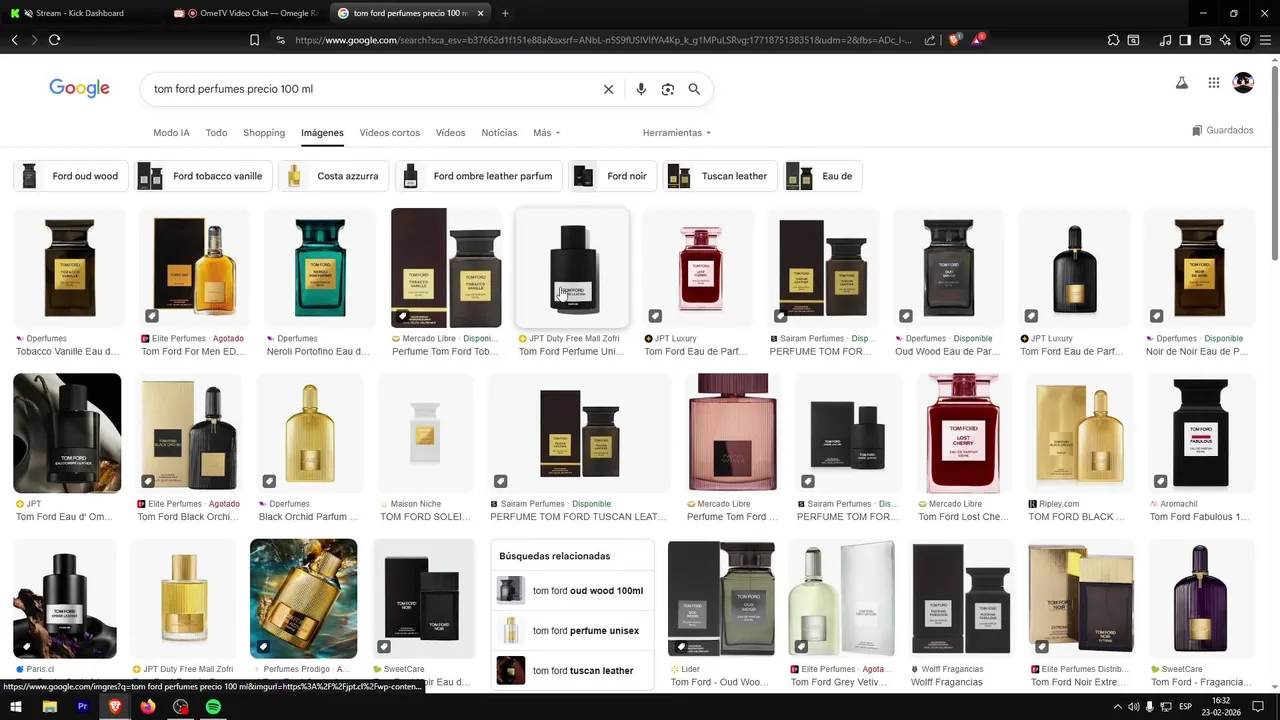Select related search tom ford perfume unisex

point(572,630)
